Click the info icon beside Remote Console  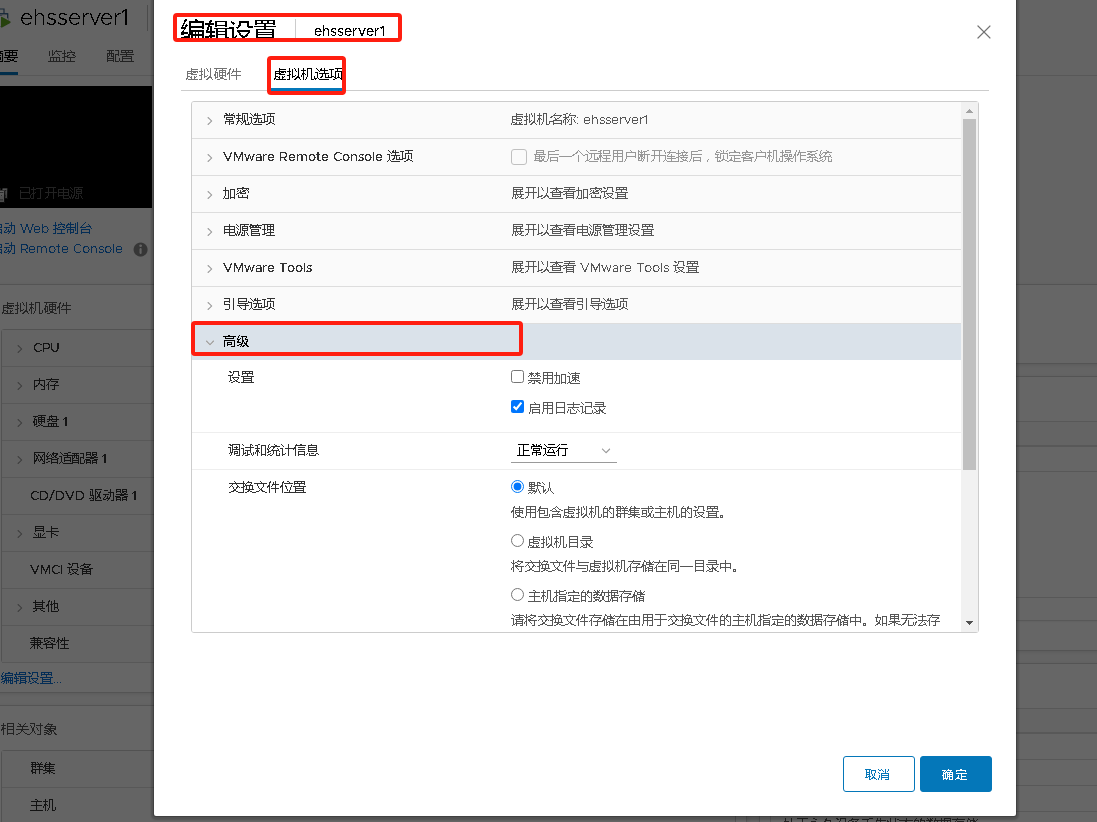(141, 249)
